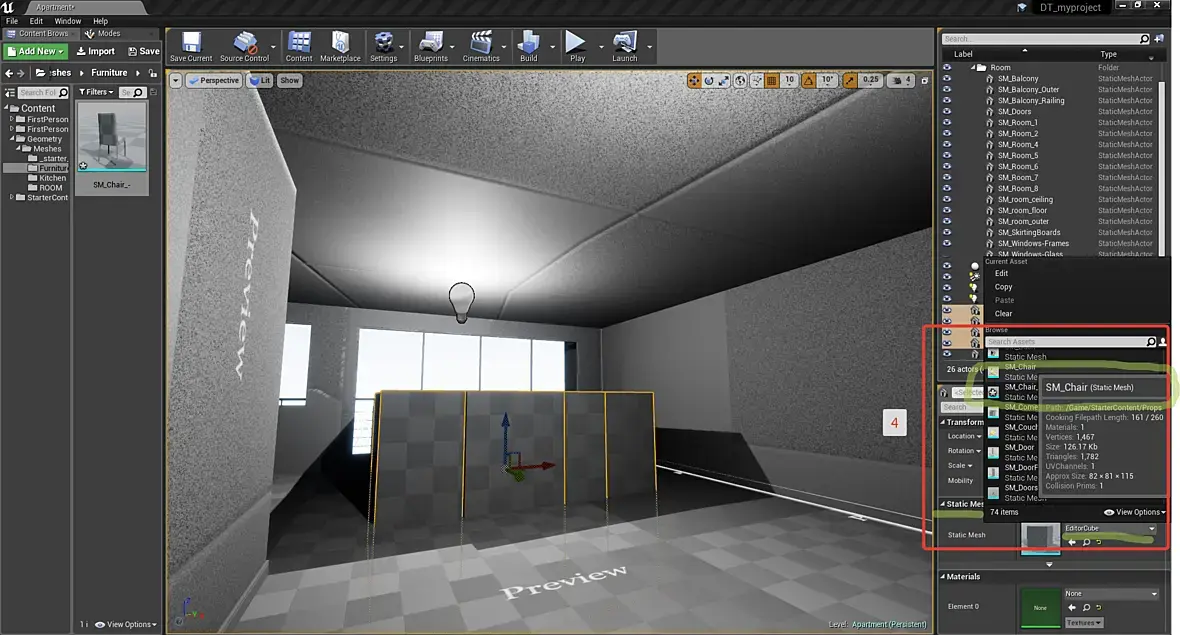The height and width of the screenshot is (635, 1180).
Task: Hide SM_Balcony in the World Outliner
Action: [947, 78]
